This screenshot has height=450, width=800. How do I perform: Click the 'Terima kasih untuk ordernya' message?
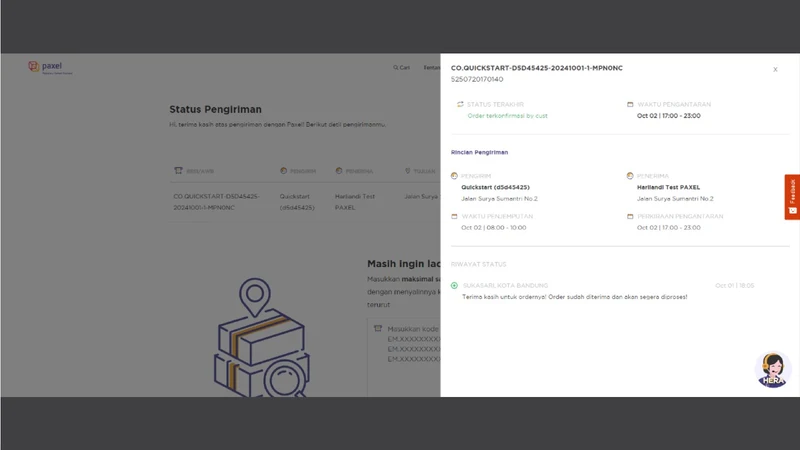pos(574,297)
